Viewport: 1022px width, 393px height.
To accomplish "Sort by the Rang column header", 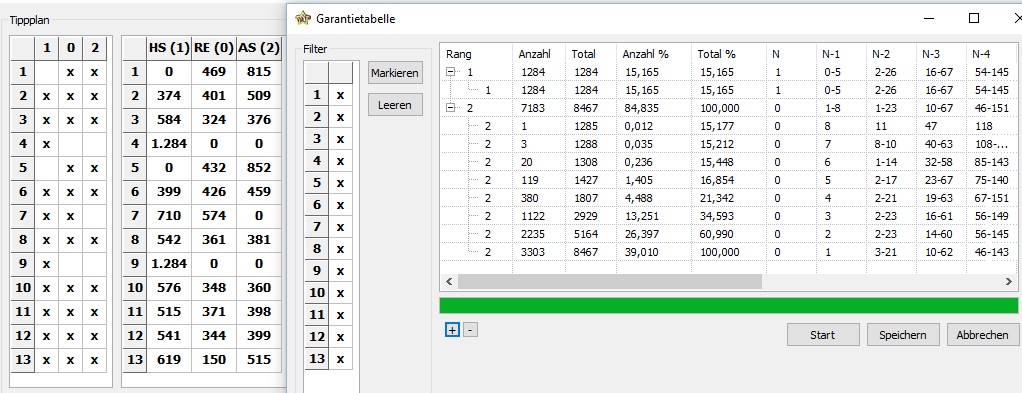I will tap(476, 54).
